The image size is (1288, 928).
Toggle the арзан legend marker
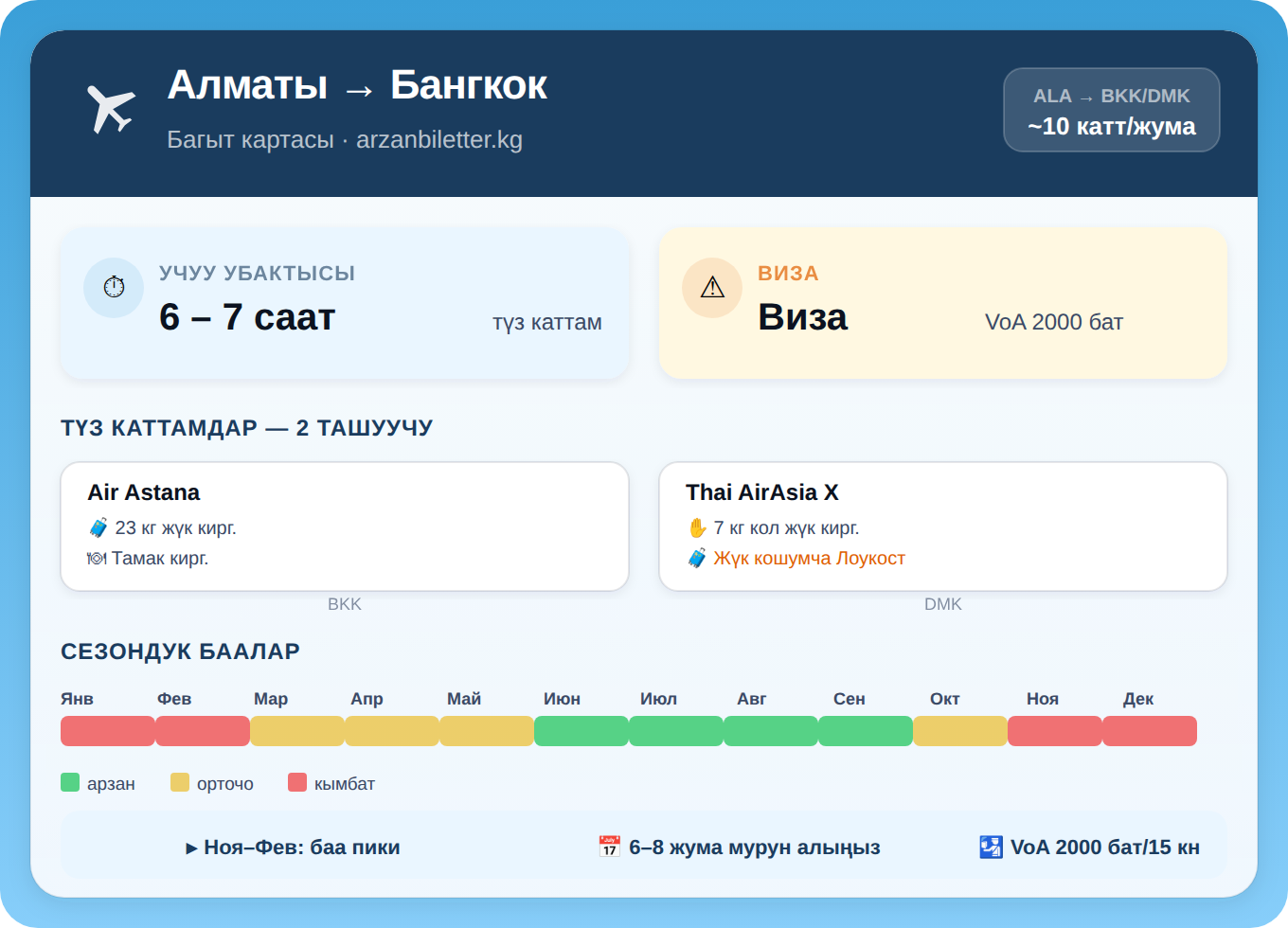pos(70,782)
